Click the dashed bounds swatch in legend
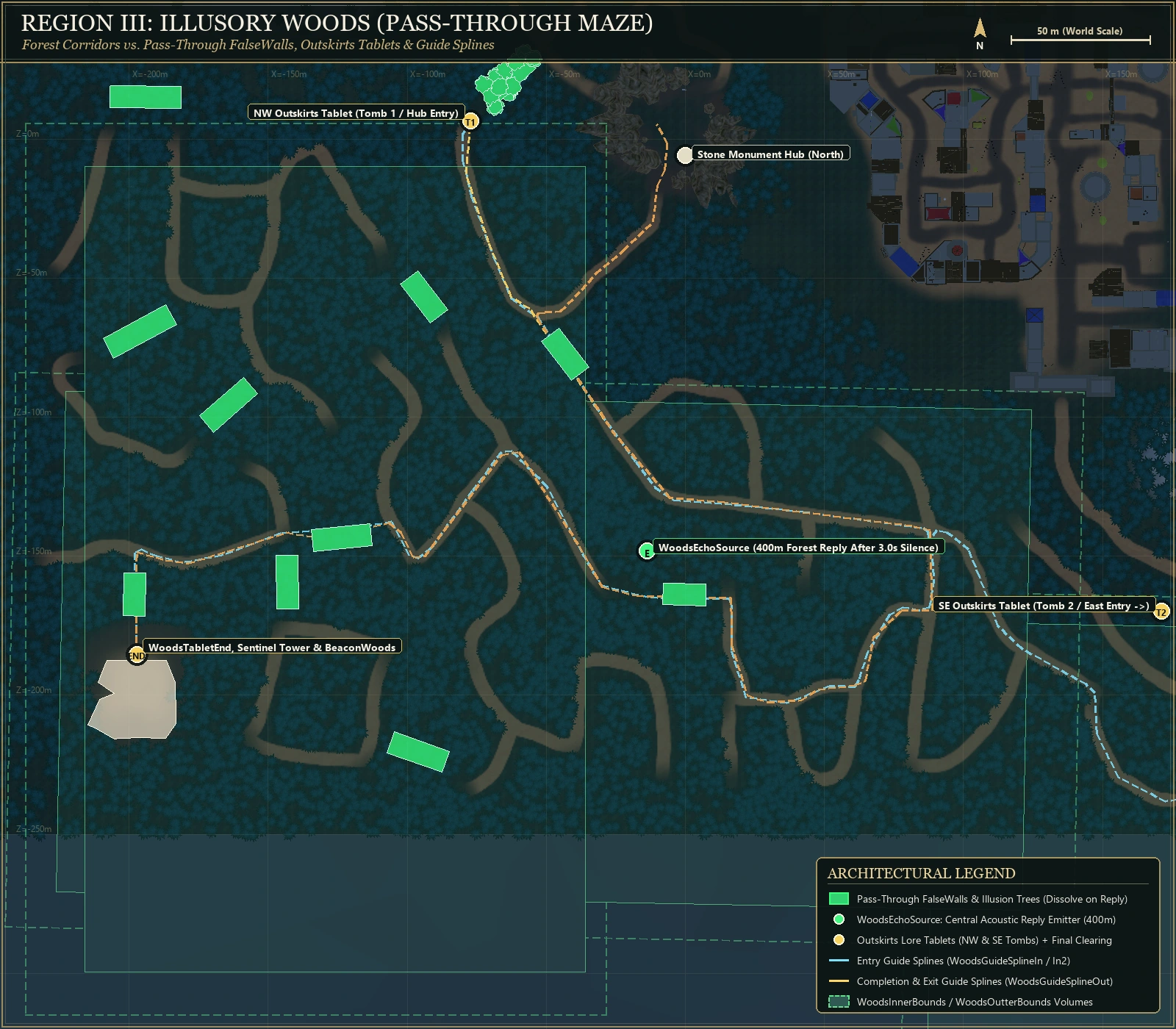 (x=839, y=1002)
